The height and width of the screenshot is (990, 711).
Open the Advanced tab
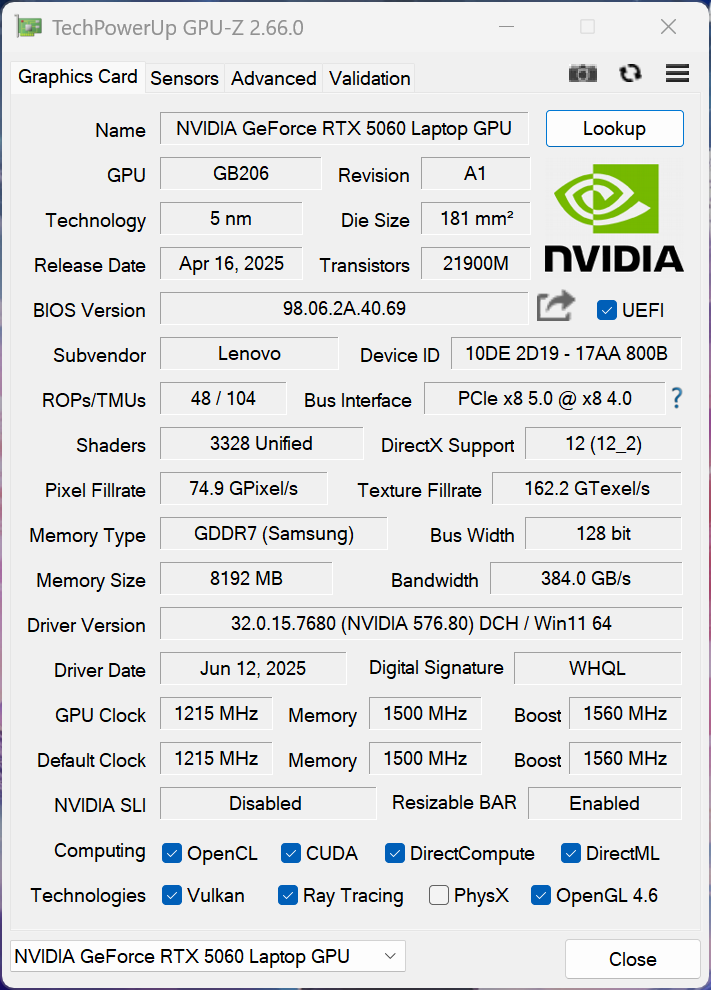tap(273, 78)
